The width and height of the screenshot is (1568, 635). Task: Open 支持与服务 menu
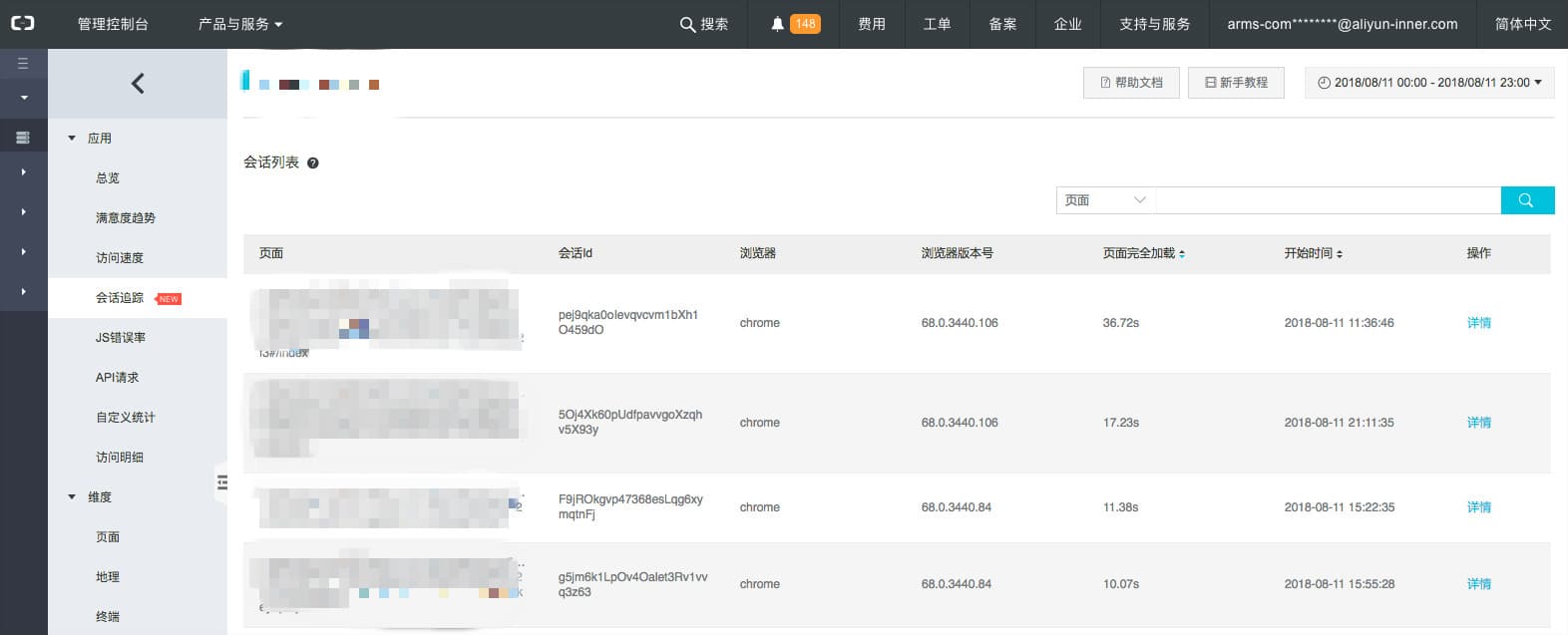point(1154,24)
